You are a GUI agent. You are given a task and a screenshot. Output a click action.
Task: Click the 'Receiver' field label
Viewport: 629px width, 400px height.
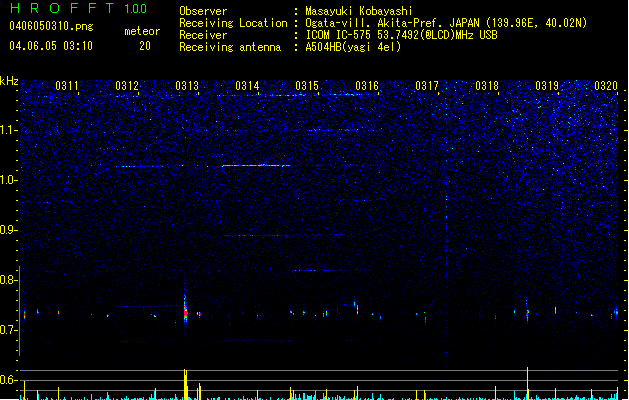click(x=203, y=35)
